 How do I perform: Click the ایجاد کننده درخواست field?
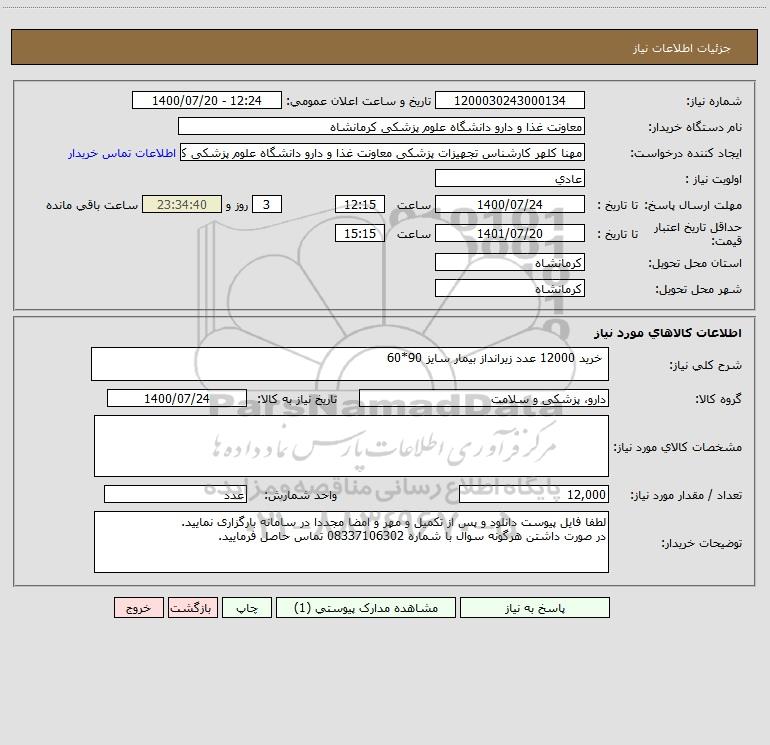pos(382,152)
